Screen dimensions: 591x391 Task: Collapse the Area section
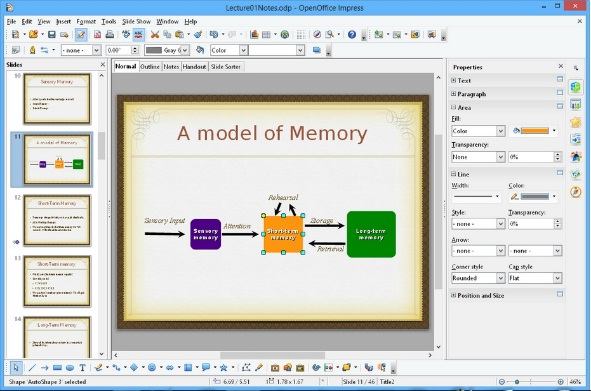[x=461, y=107]
